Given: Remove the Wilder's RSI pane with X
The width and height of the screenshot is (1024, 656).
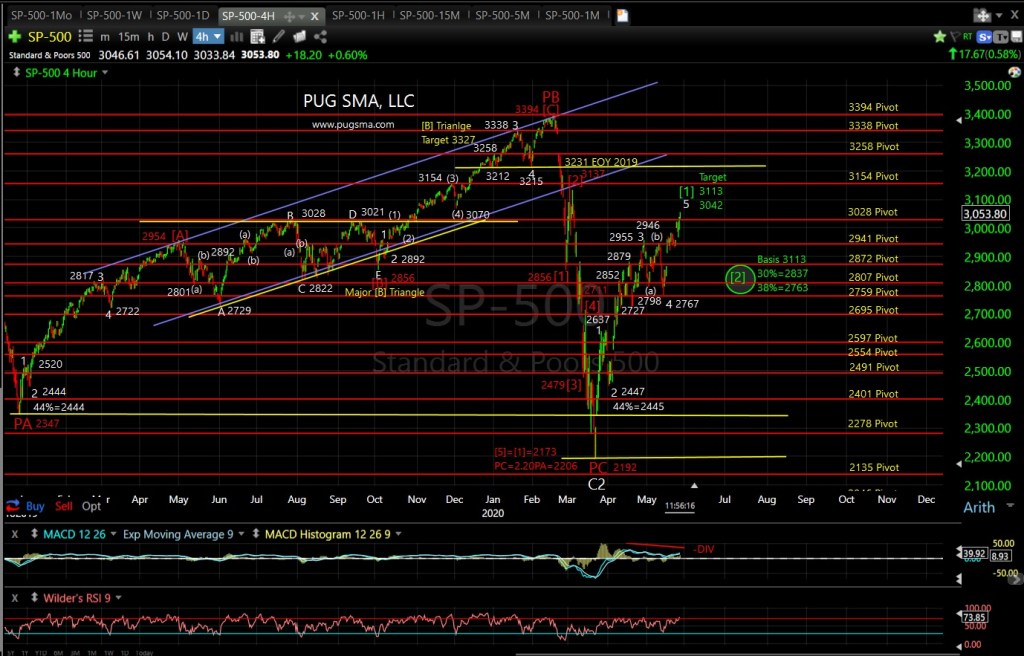Looking at the screenshot, I should pos(16,597).
